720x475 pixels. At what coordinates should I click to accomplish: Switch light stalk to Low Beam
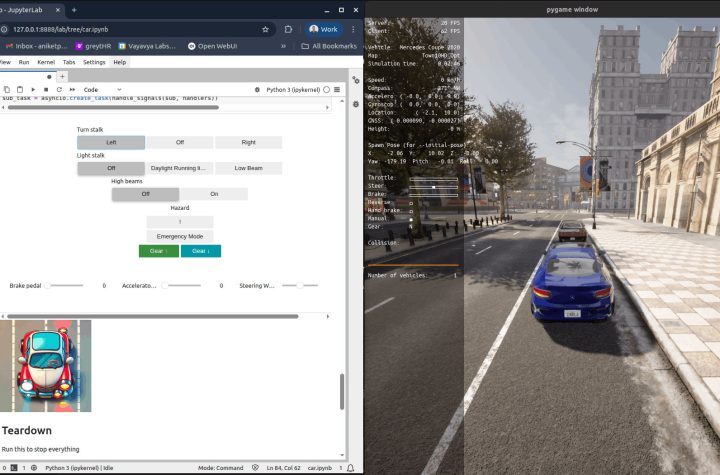point(248,168)
